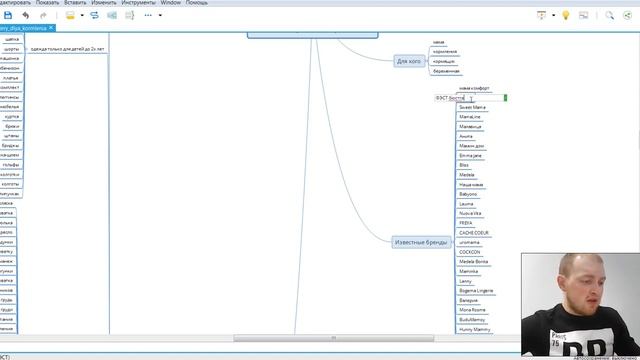
Task: Select the Babyono brand subtopic
Action: click(x=468, y=194)
